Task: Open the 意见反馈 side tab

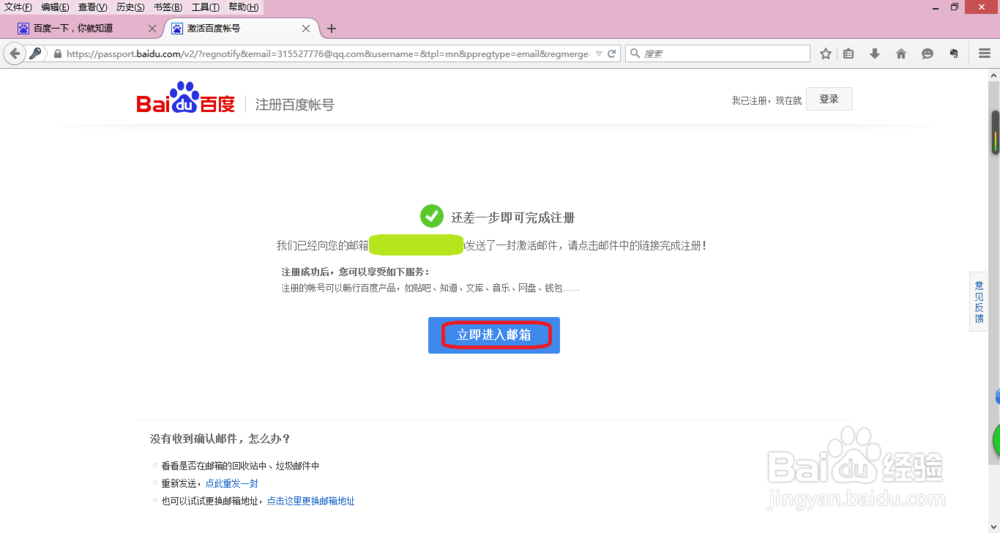Action: [979, 302]
